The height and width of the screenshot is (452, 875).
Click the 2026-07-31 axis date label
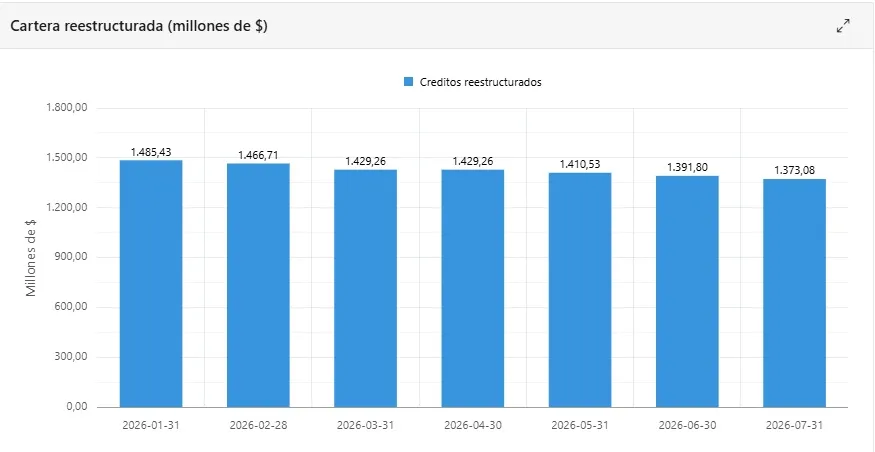(x=794, y=425)
